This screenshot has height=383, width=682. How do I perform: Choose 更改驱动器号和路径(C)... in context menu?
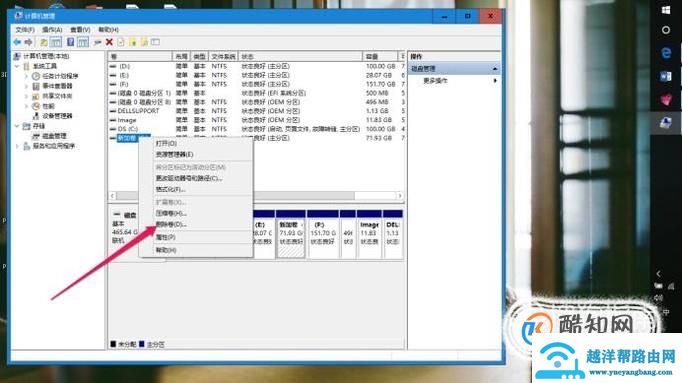click(x=189, y=178)
